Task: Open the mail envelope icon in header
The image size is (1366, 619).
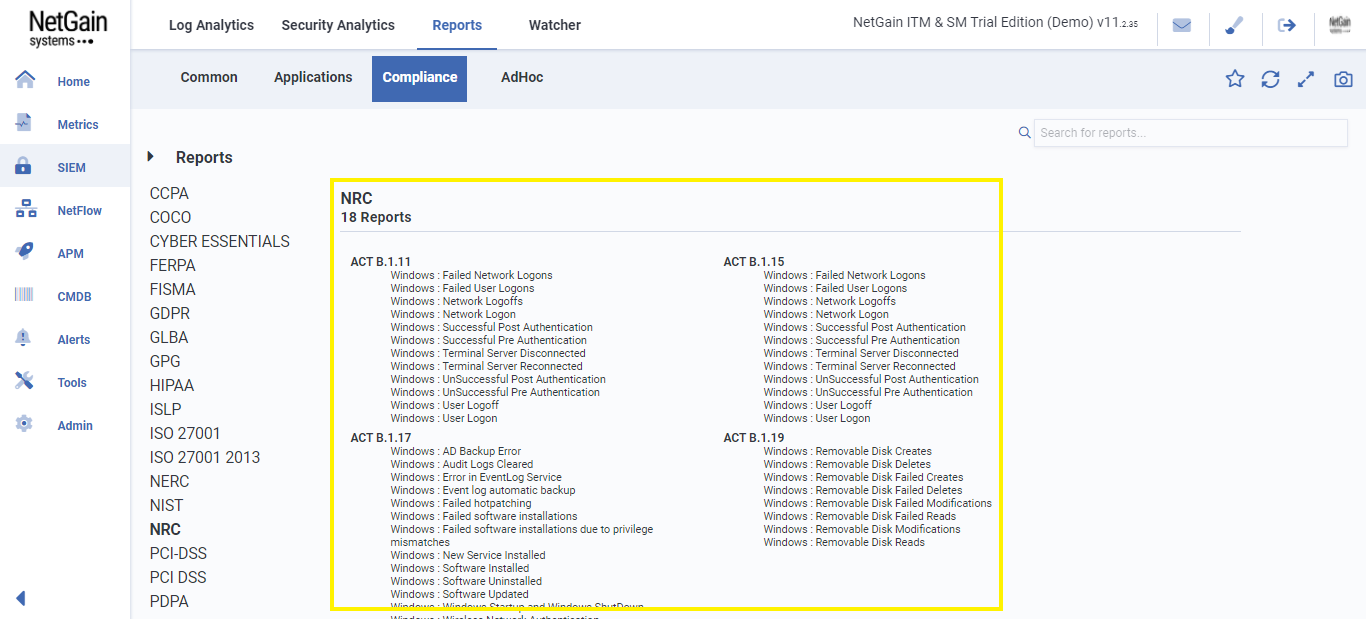Action: [1182, 25]
